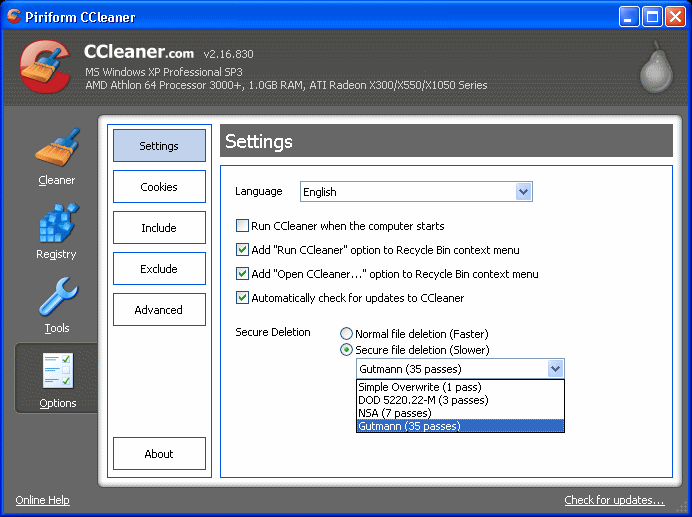692x517 pixels.
Task: Uncheck Add "Open CCleaner..." to Recycle Bin menu
Action: pyautogui.click(x=242, y=274)
